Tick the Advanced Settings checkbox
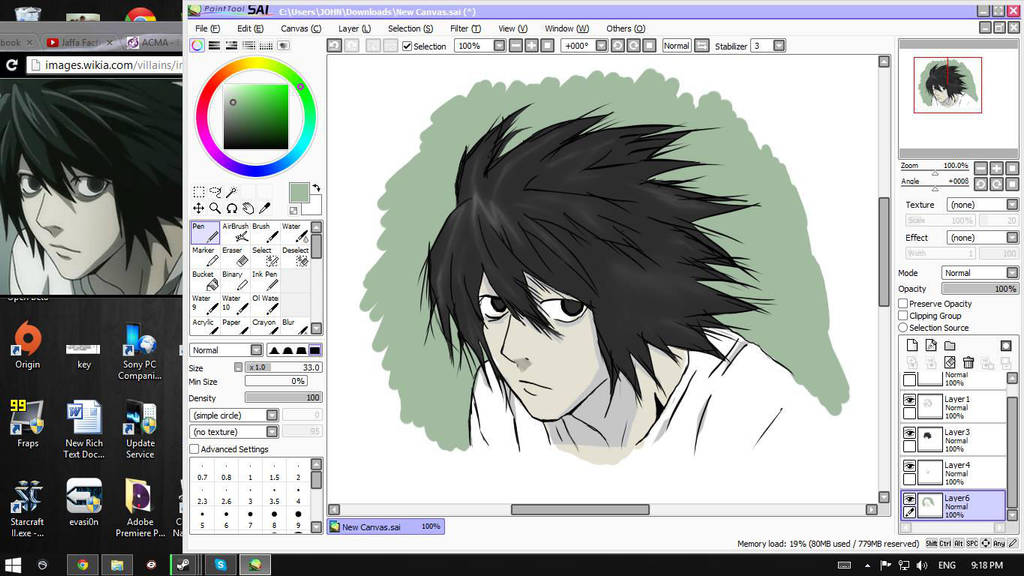1024x576 pixels. pyautogui.click(x=195, y=449)
